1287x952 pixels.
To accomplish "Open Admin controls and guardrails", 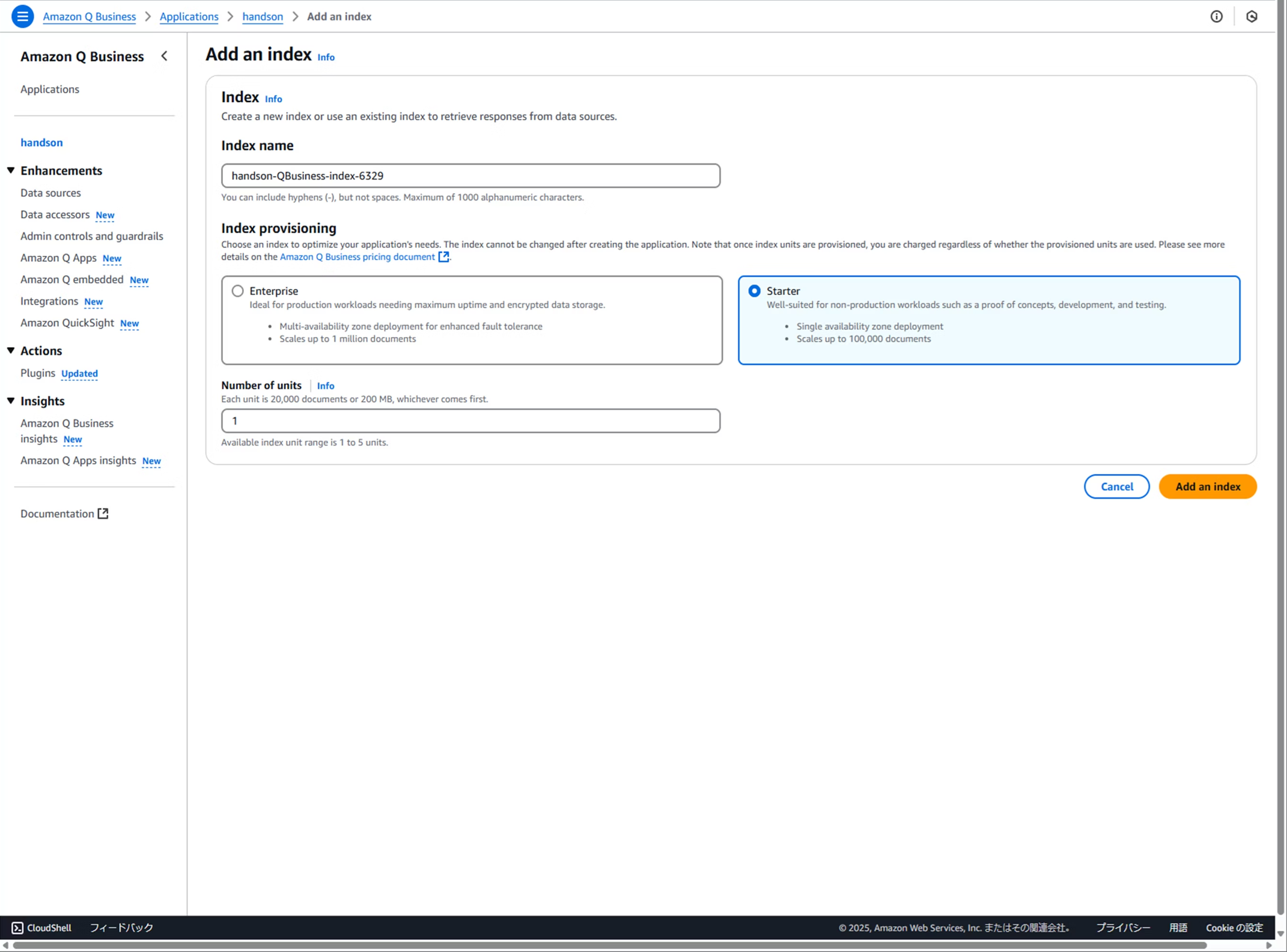I will coord(91,236).
